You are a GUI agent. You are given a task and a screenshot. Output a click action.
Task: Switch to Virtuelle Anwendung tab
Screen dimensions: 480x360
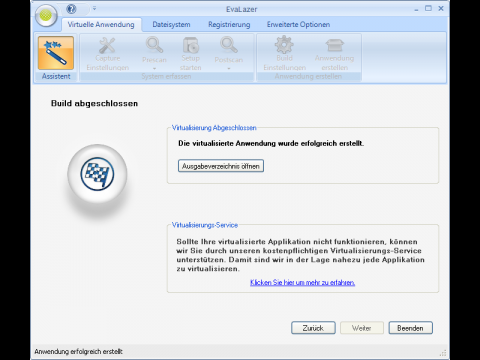click(101, 25)
